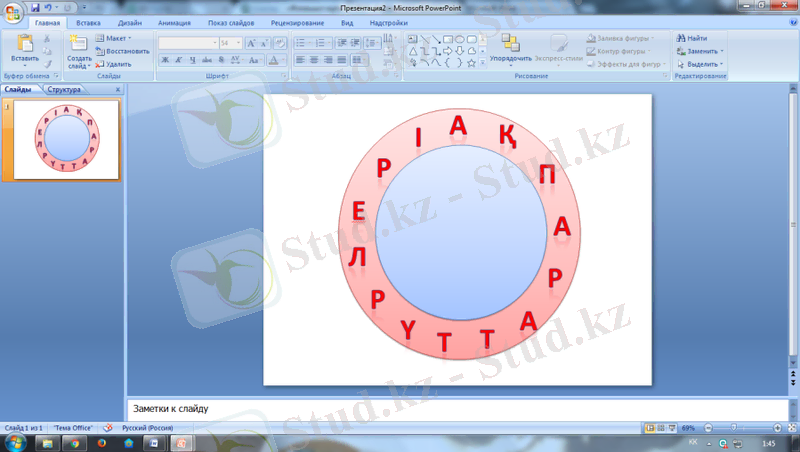800x452 pixels.
Task: Open the Анимация ribbon tab
Action: tap(174, 22)
